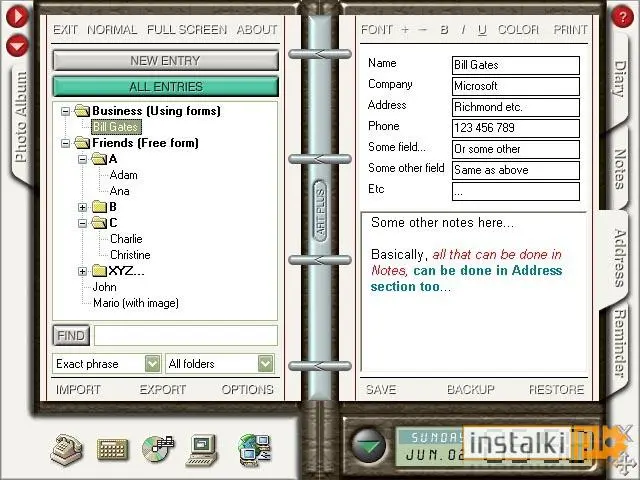This screenshot has height=480, width=640.
Task: Select the Ana entry
Action: coord(120,191)
